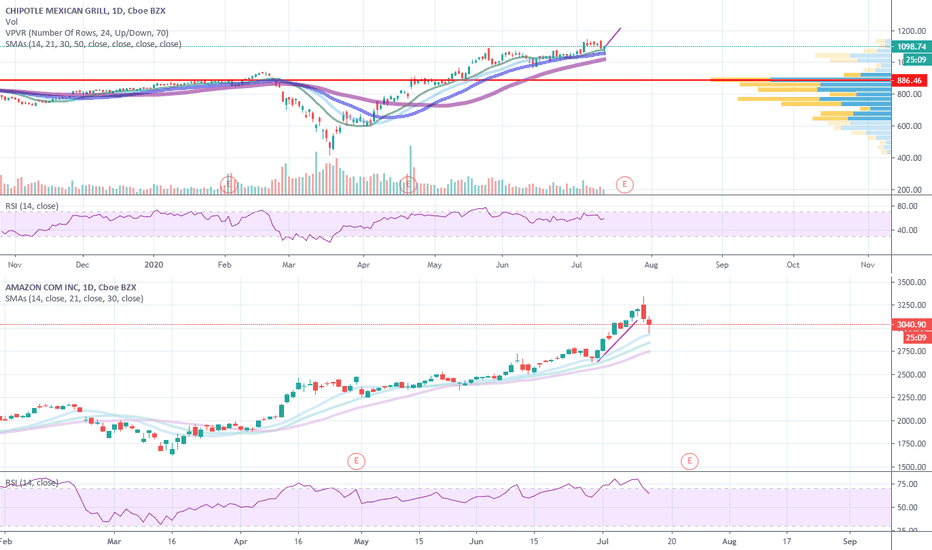The width and height of the screenshot is (932, 550).
Task: Select the VPVR indicator legend label
Action: 87,33
